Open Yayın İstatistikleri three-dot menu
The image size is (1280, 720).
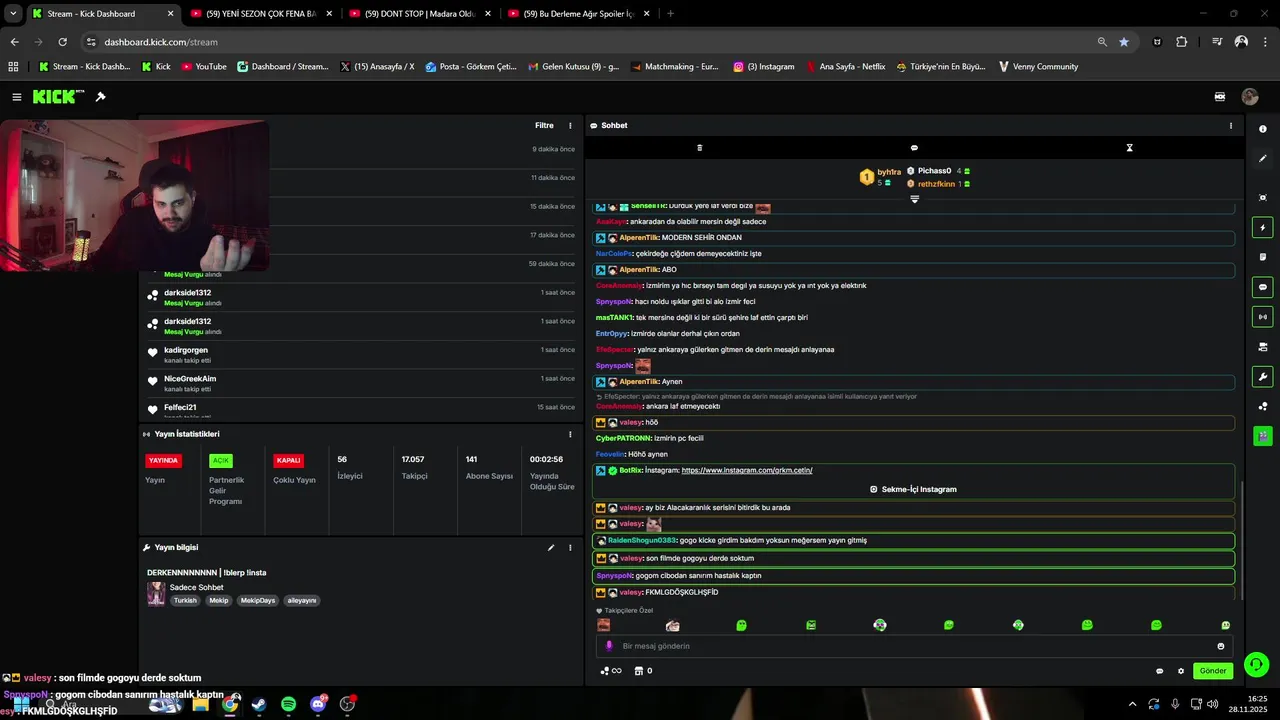click(571, 434)
